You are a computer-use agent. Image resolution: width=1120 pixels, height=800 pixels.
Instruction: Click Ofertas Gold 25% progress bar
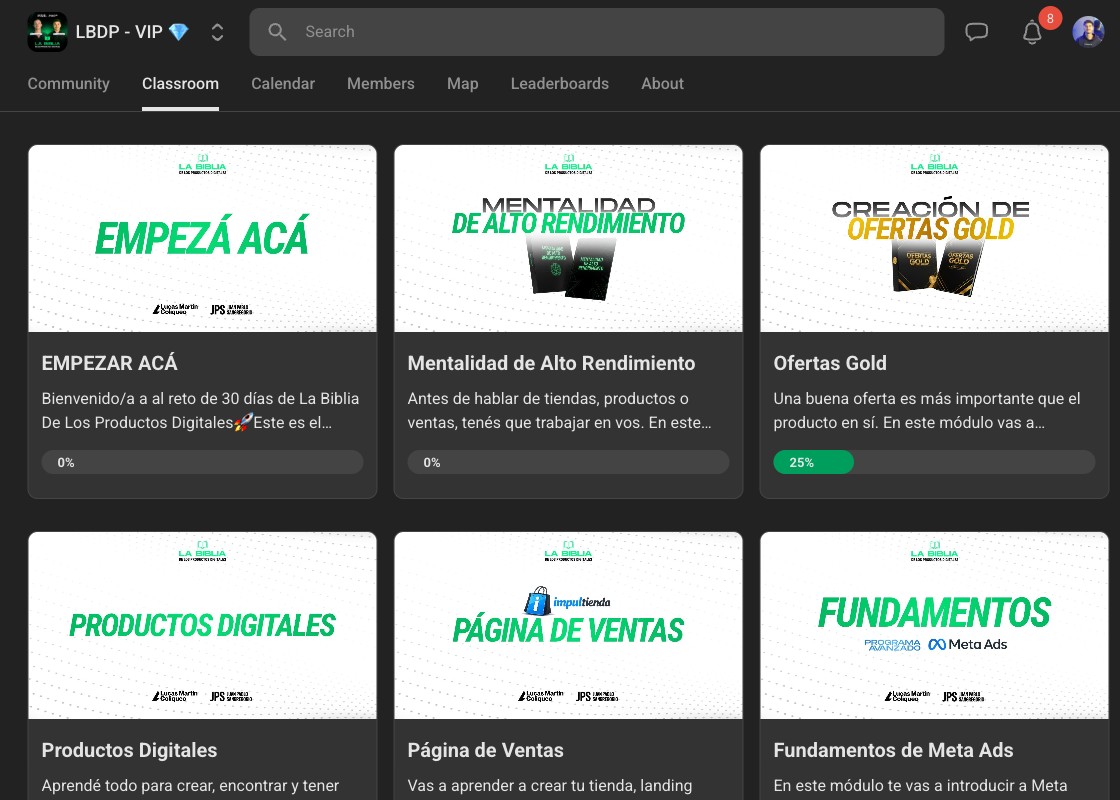[x=934, y=462]
